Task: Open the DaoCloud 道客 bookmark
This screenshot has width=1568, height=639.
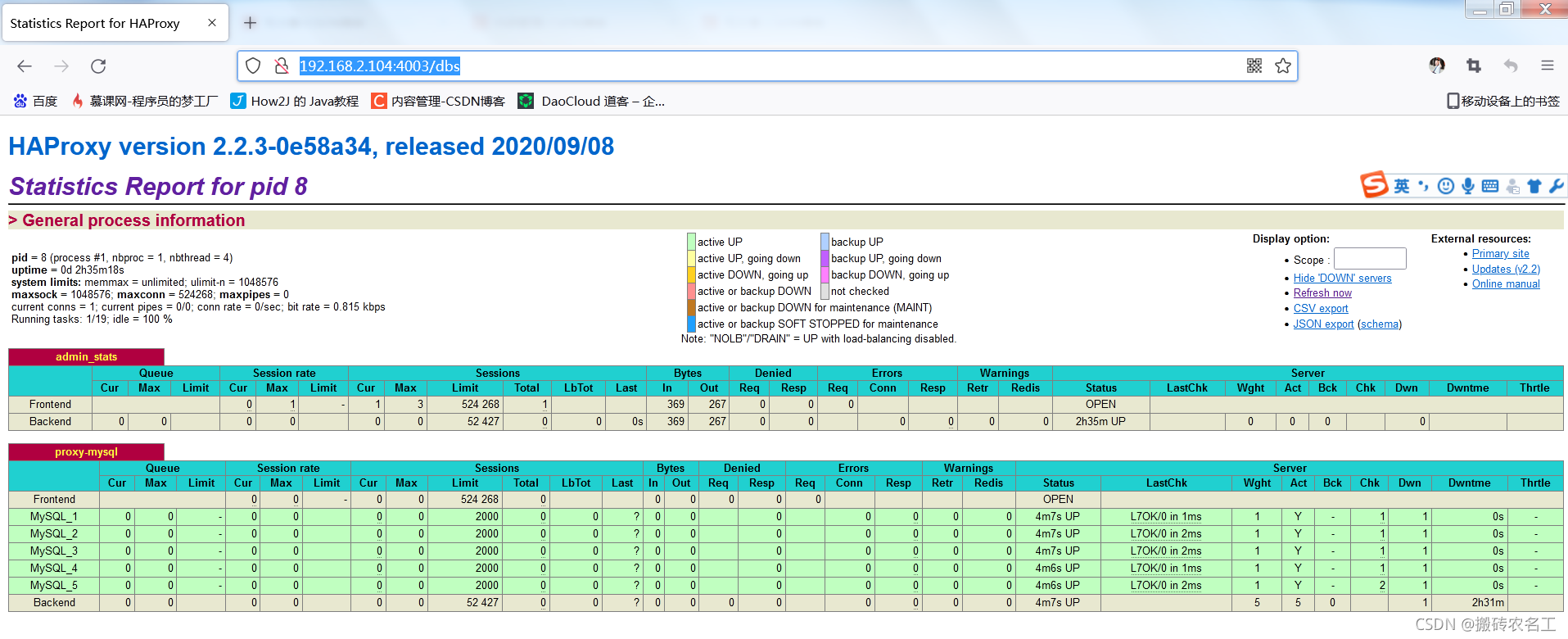Action: point(592,101)
